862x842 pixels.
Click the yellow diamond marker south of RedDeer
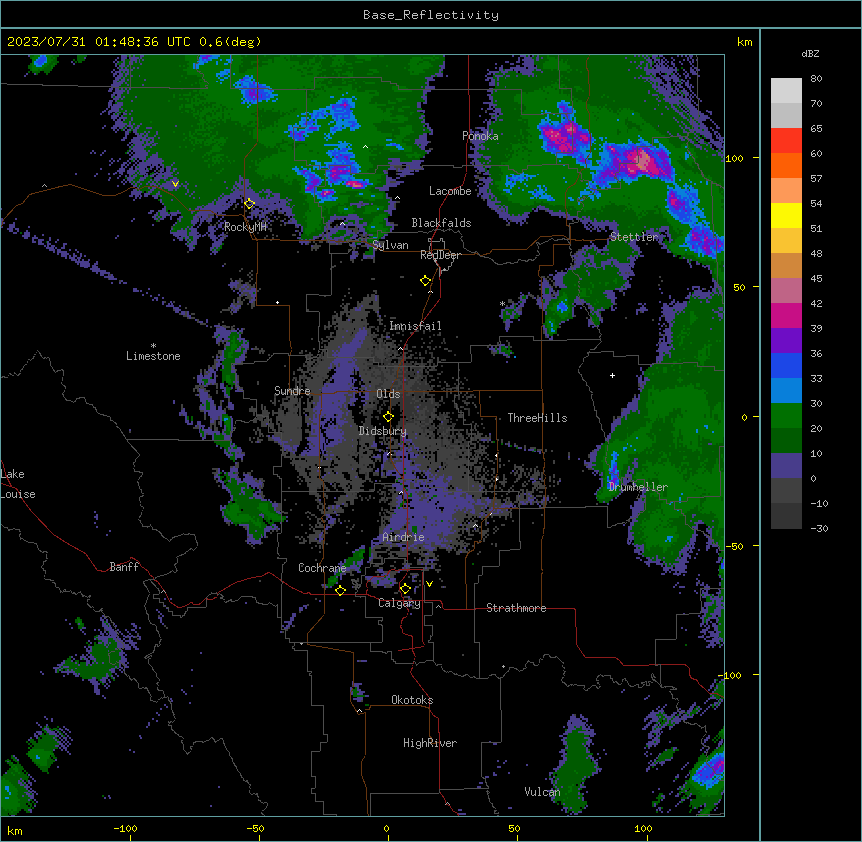(426, 281)
